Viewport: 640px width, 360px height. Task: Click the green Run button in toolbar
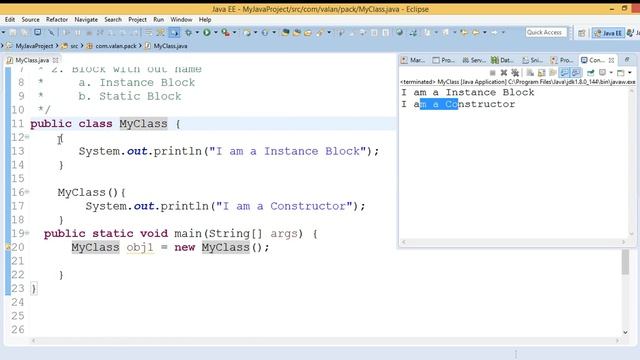click(x=207, y=32)
